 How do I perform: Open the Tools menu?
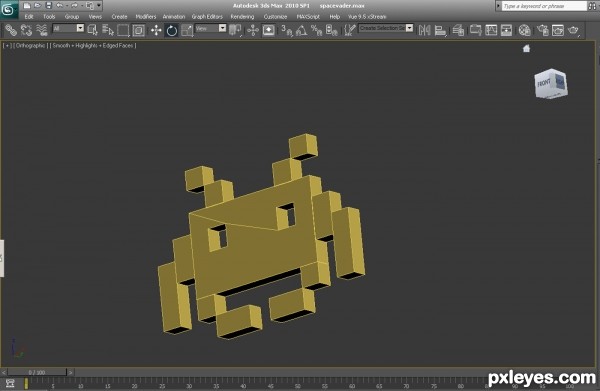49,17
